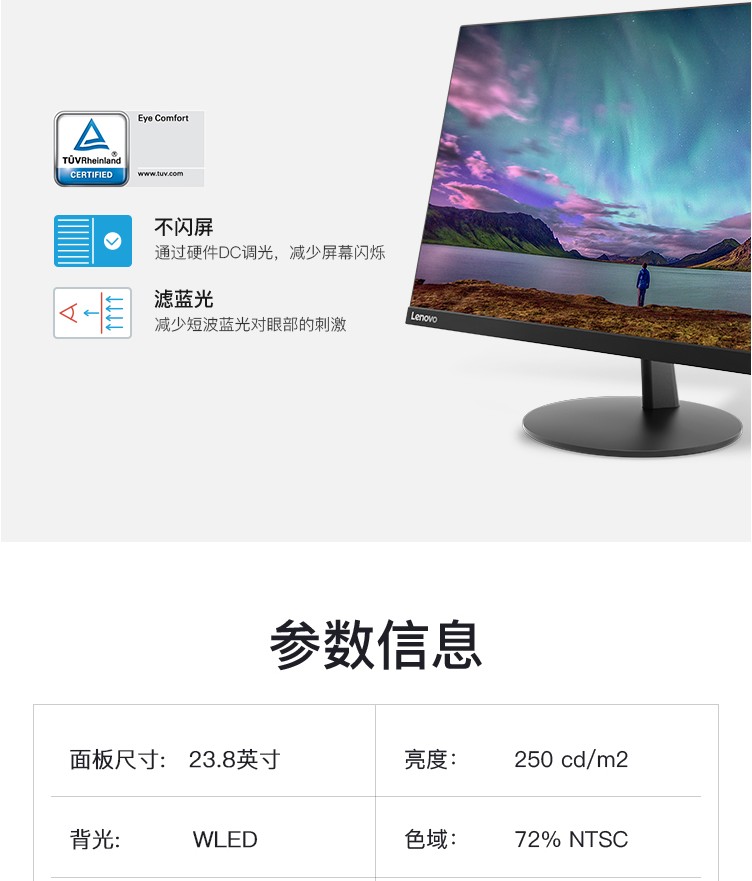
Task: Click the 面板尺寸 label
Action: 117,760
